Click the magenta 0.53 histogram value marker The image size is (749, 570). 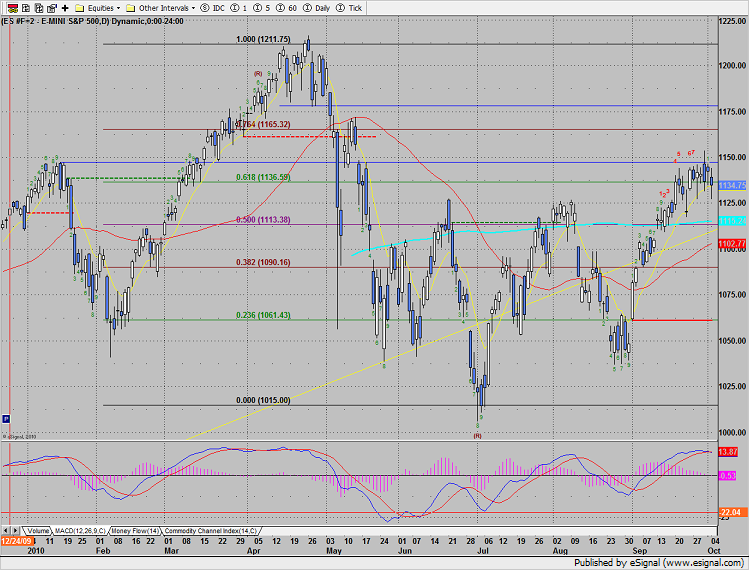click(x=727, y=476)
